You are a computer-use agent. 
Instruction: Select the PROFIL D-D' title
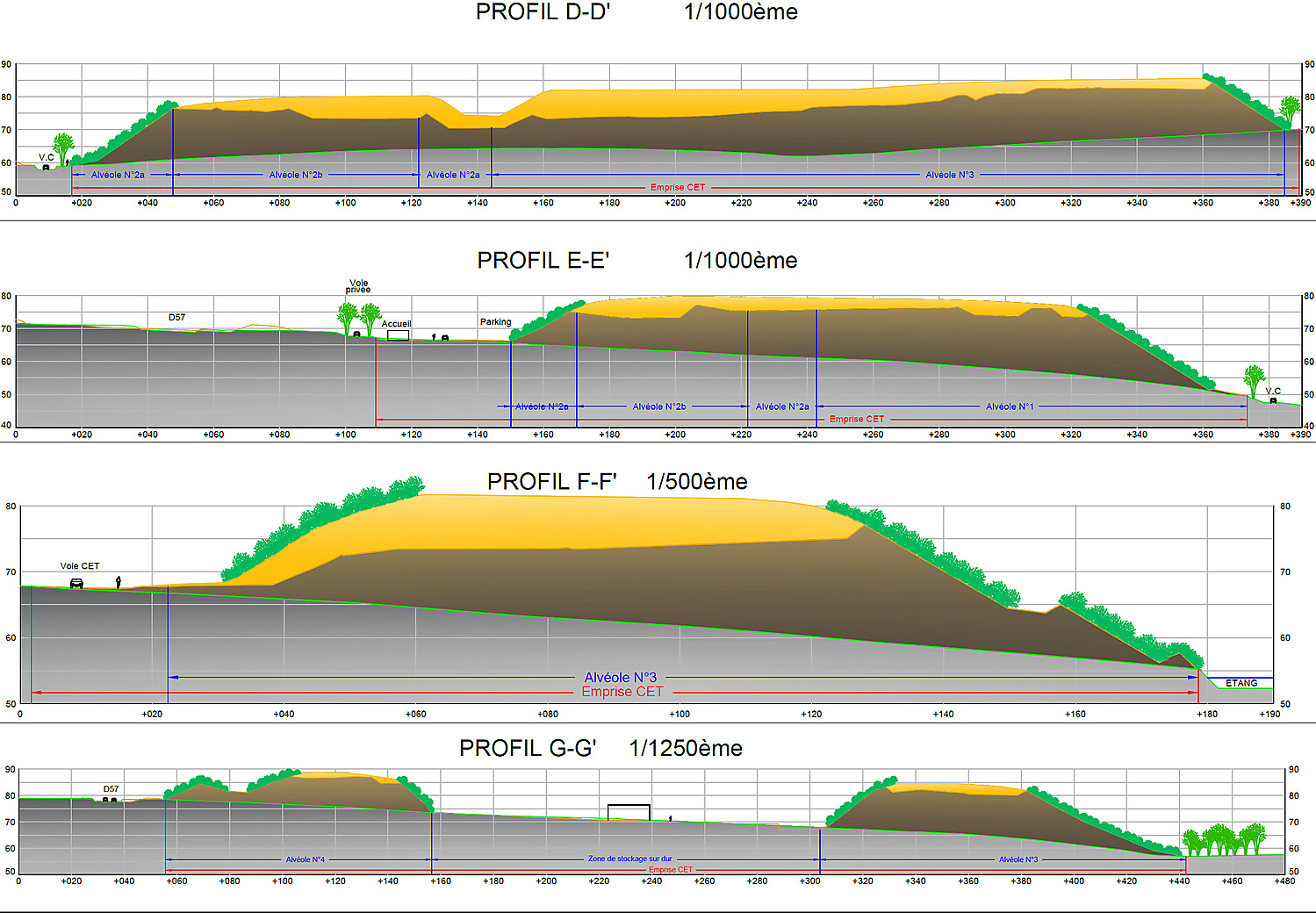[543, 12]
